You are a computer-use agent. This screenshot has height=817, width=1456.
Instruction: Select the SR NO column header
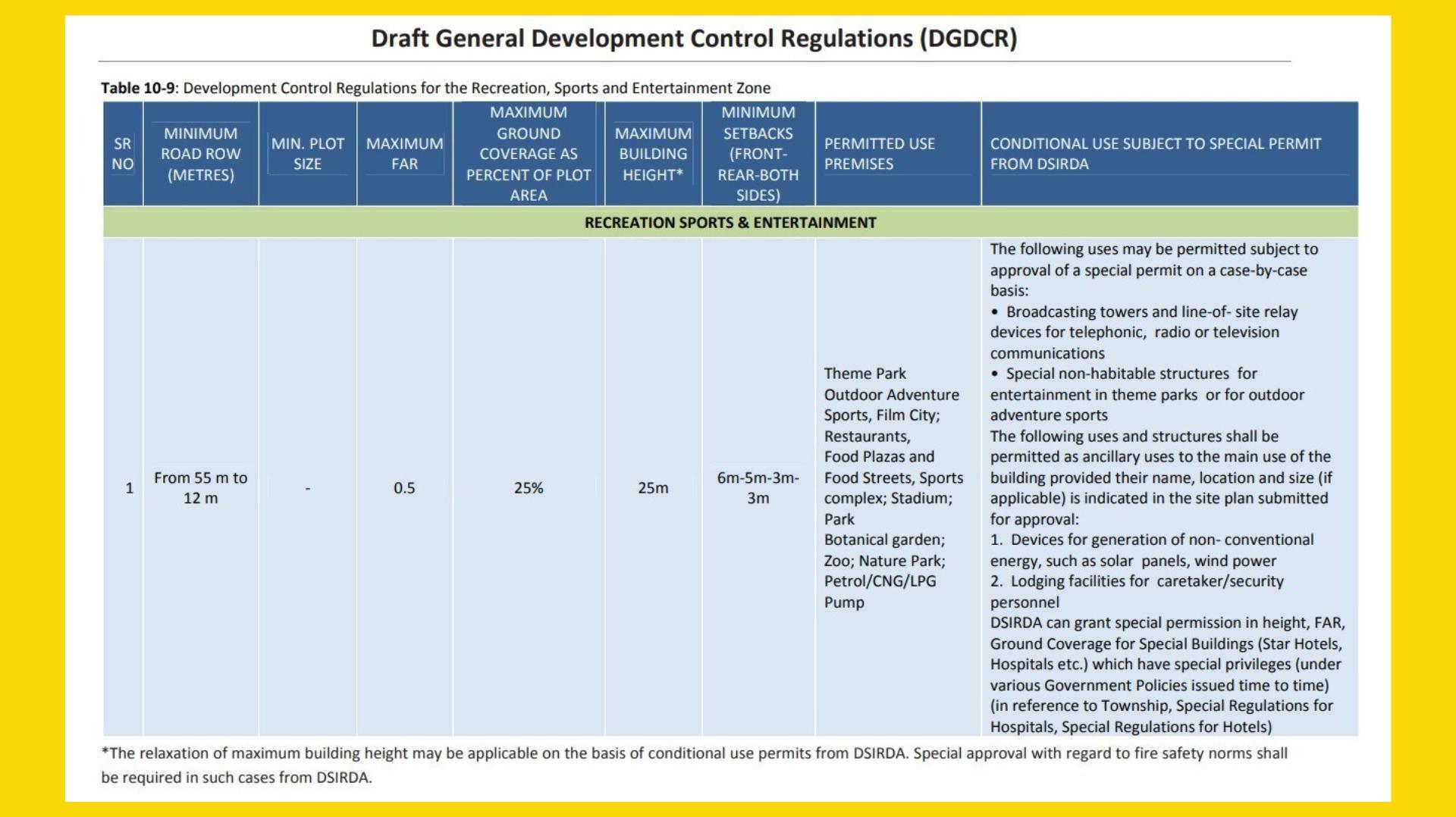point(123,154)
